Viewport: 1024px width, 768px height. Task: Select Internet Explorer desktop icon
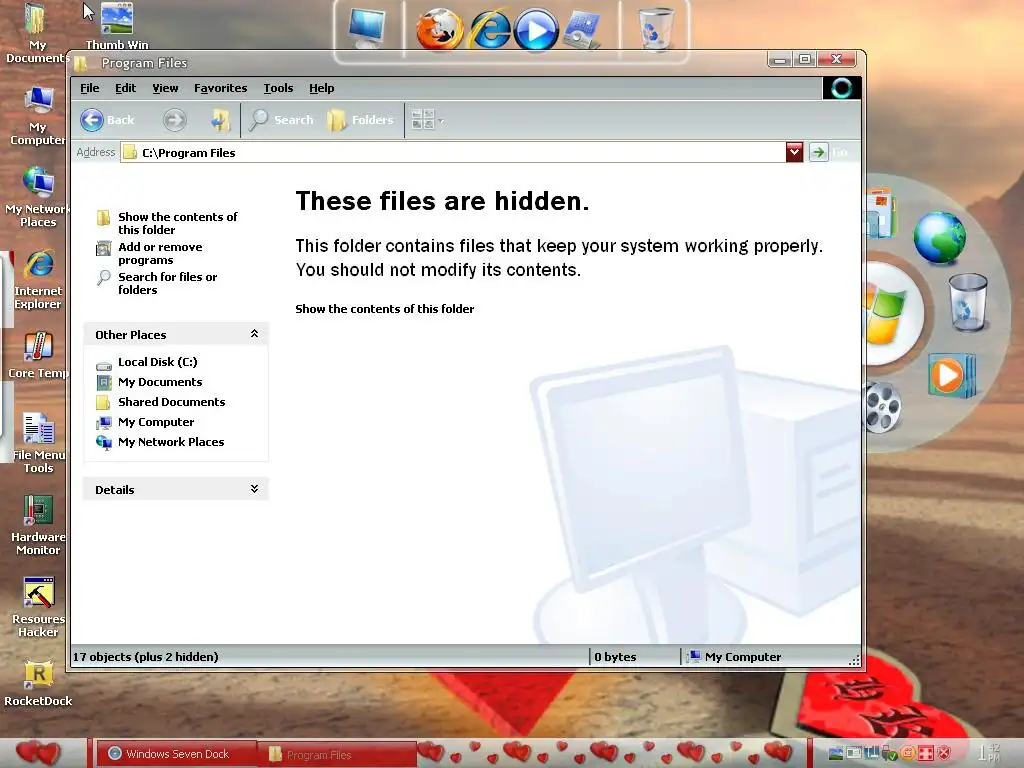pos(38,280)
